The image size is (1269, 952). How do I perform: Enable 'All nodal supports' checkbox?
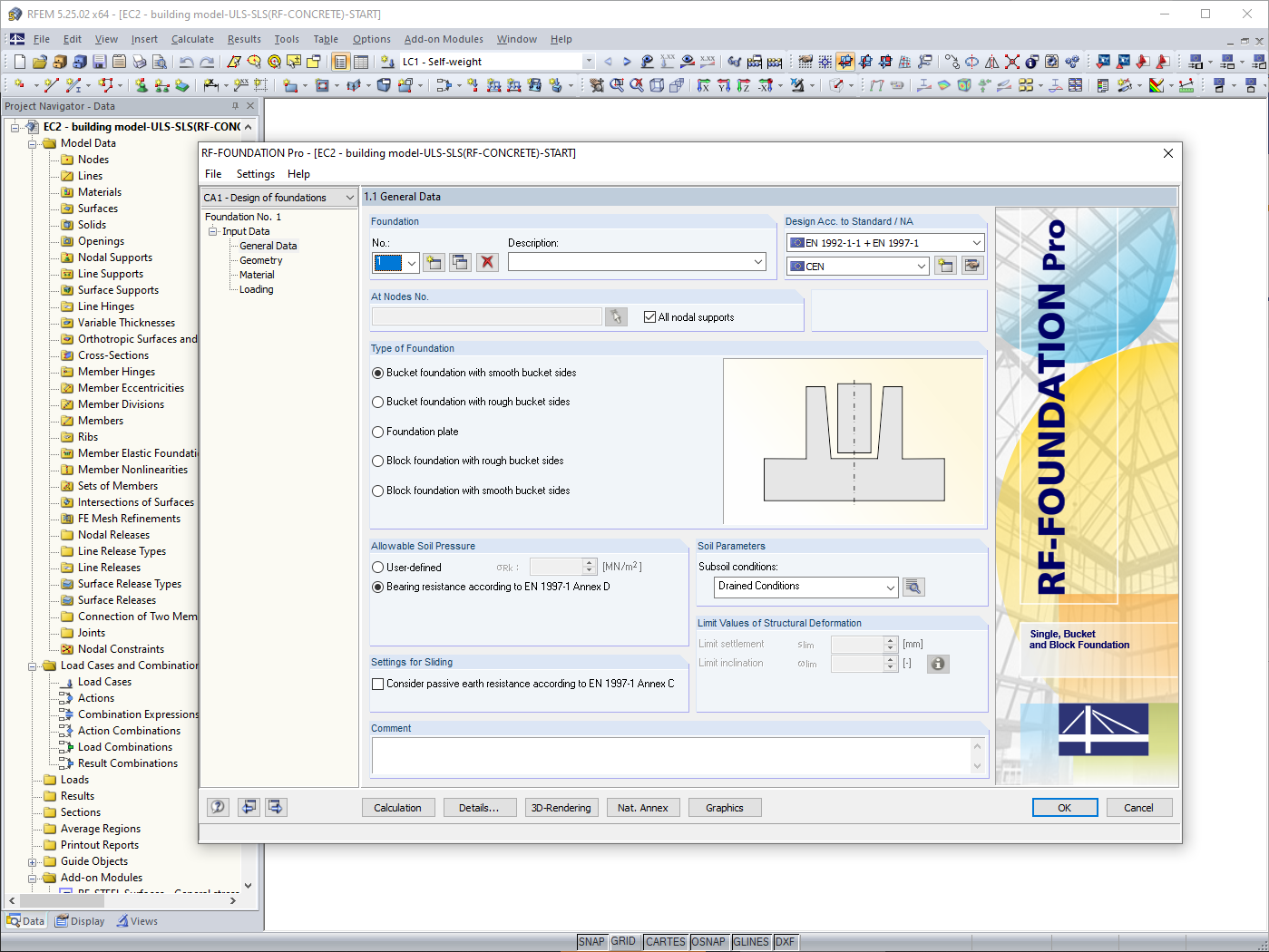[649, 316]
